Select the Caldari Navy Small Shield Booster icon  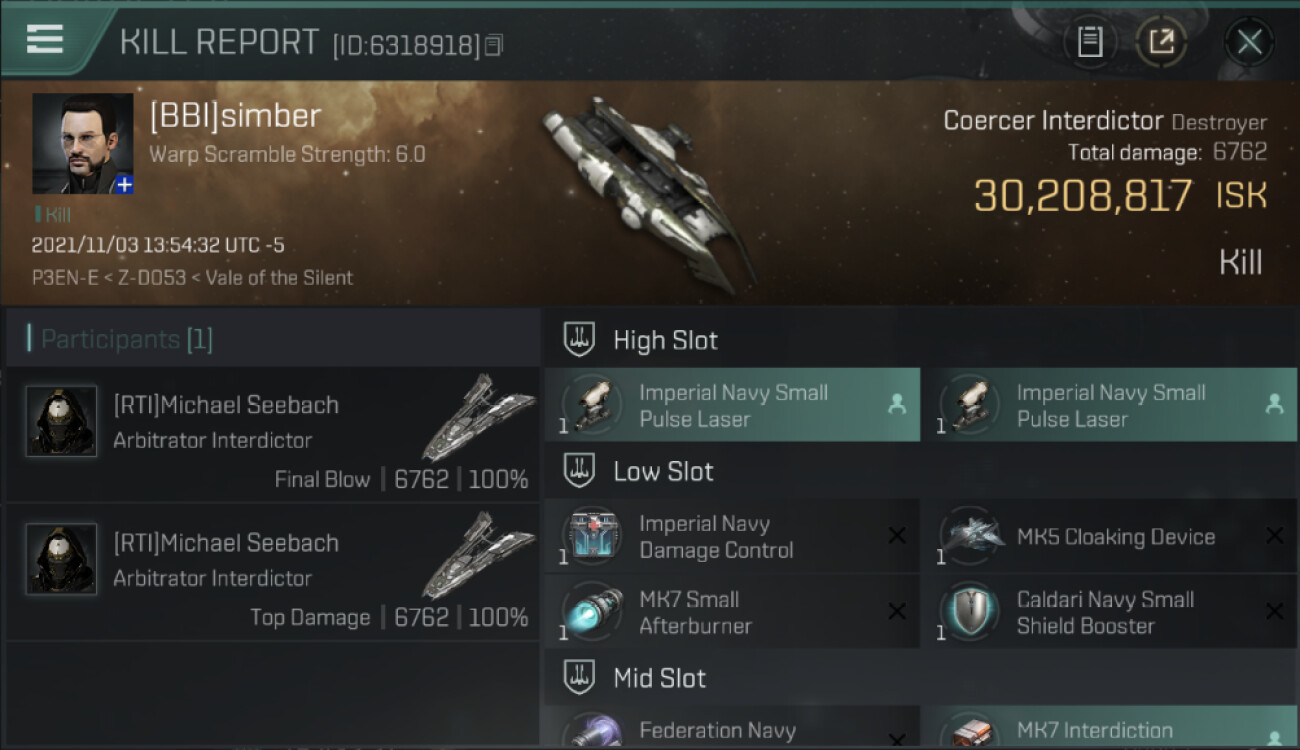pos(970,611)
